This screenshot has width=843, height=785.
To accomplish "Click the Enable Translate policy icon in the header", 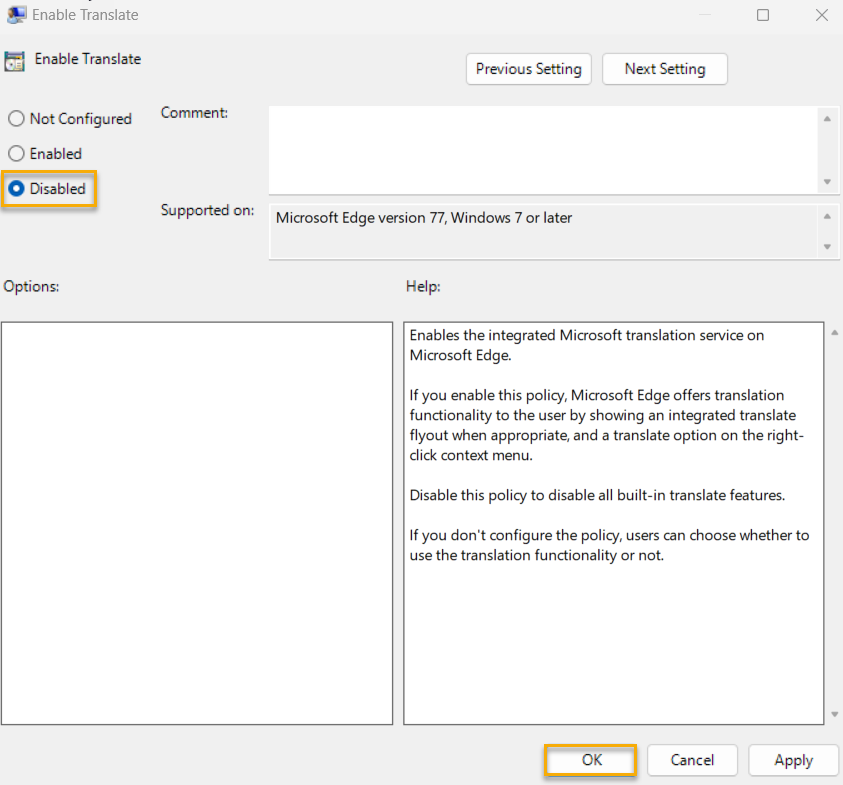I will pyautogui.click(x=14, y=60).
